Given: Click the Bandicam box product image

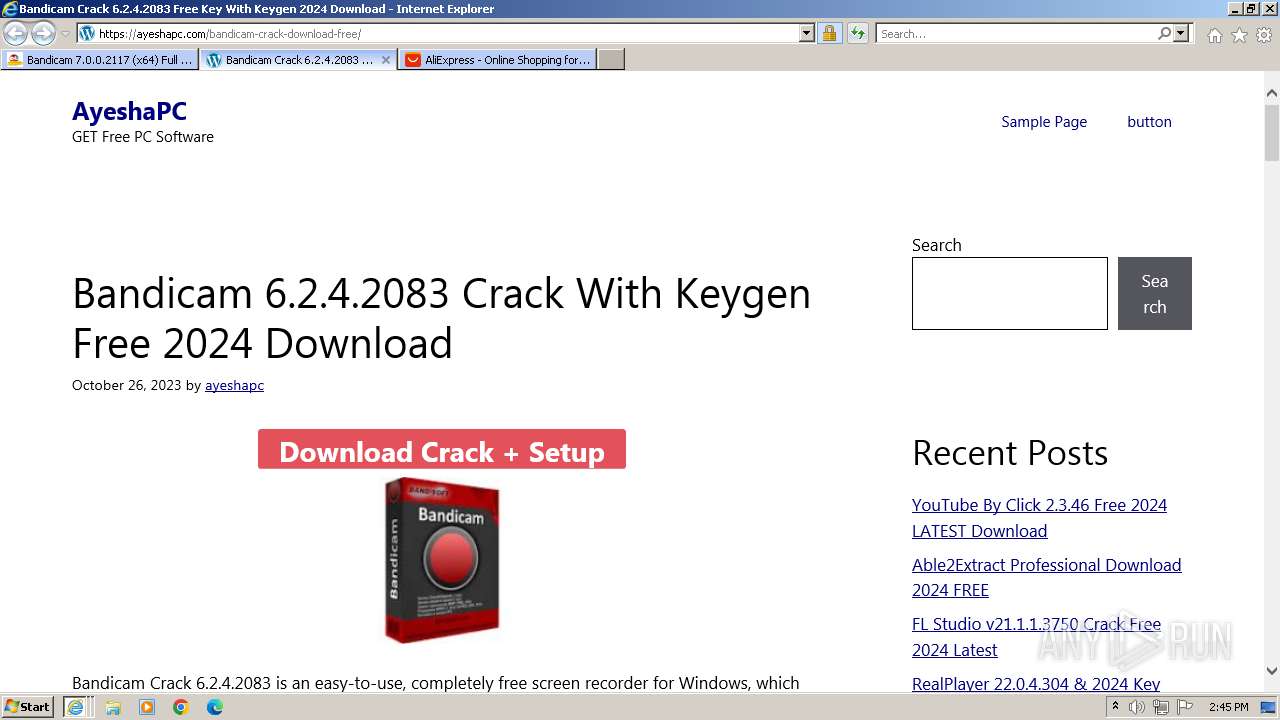Looking at the screenshot, I should click(x=442, y=560).
